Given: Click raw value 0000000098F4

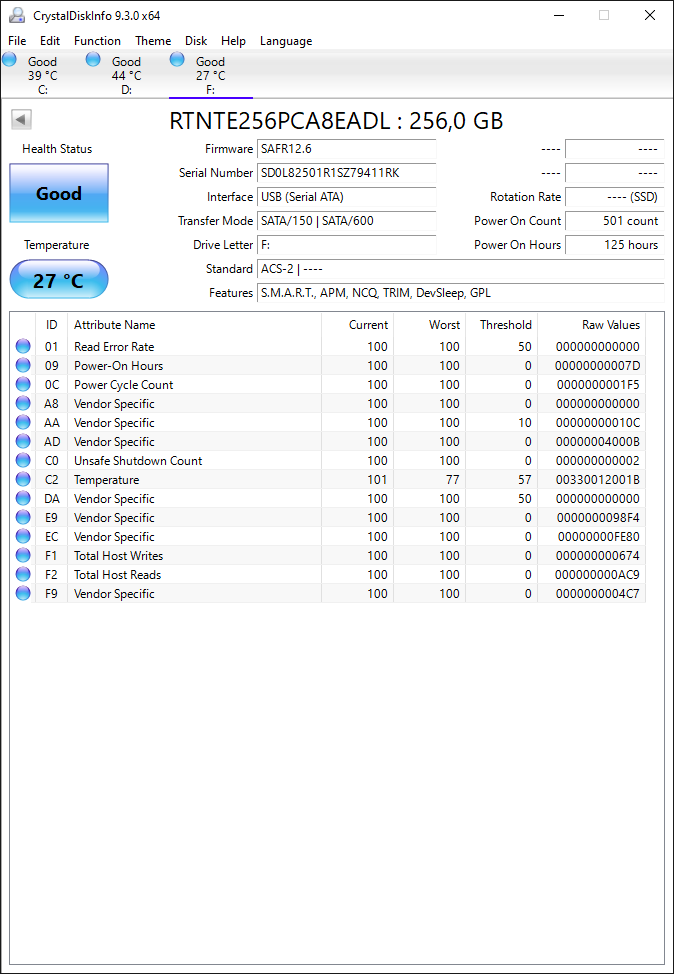Looking at the screenshot, I should point(598,517).
